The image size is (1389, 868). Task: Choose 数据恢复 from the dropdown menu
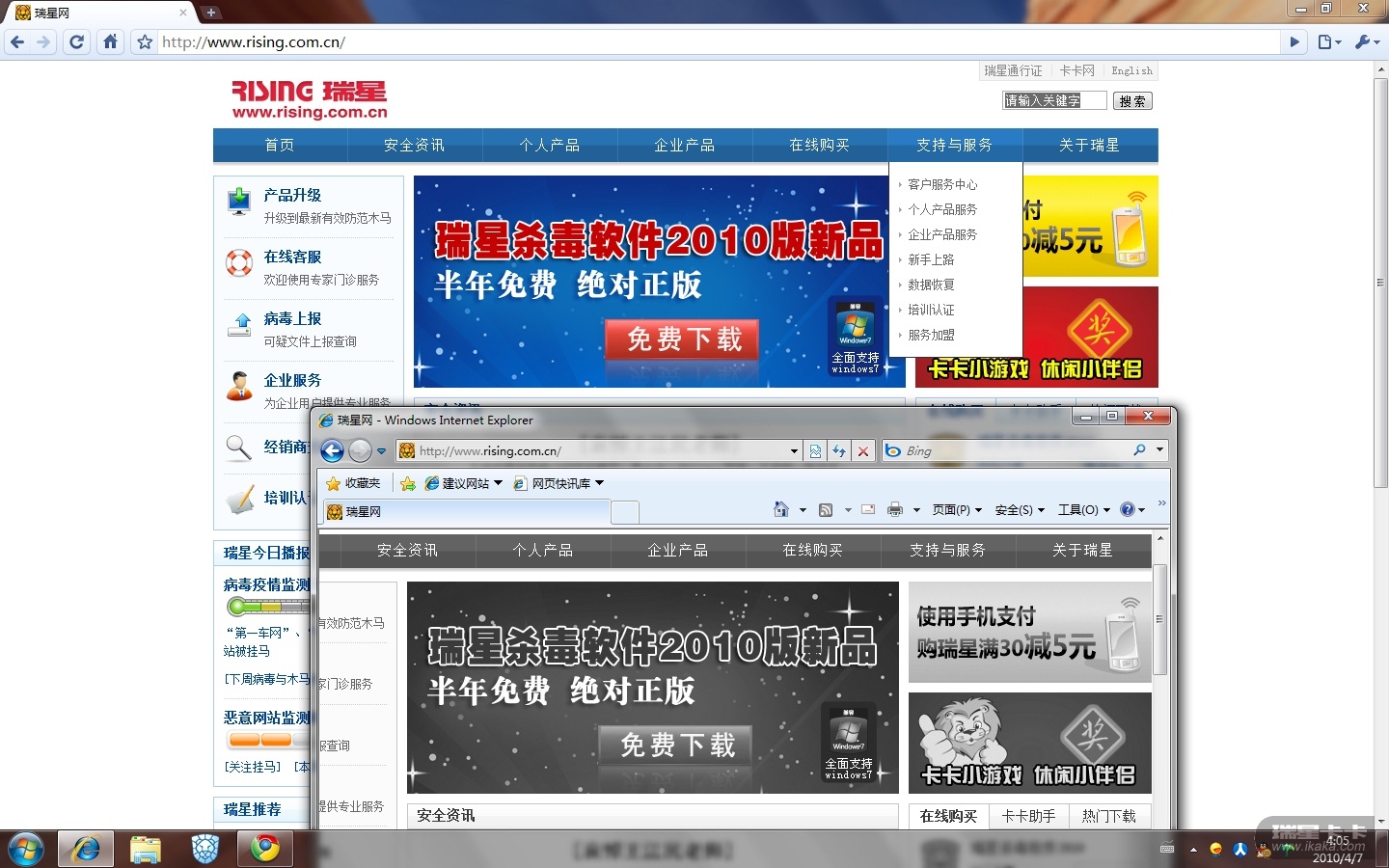(x=931, y=285)
